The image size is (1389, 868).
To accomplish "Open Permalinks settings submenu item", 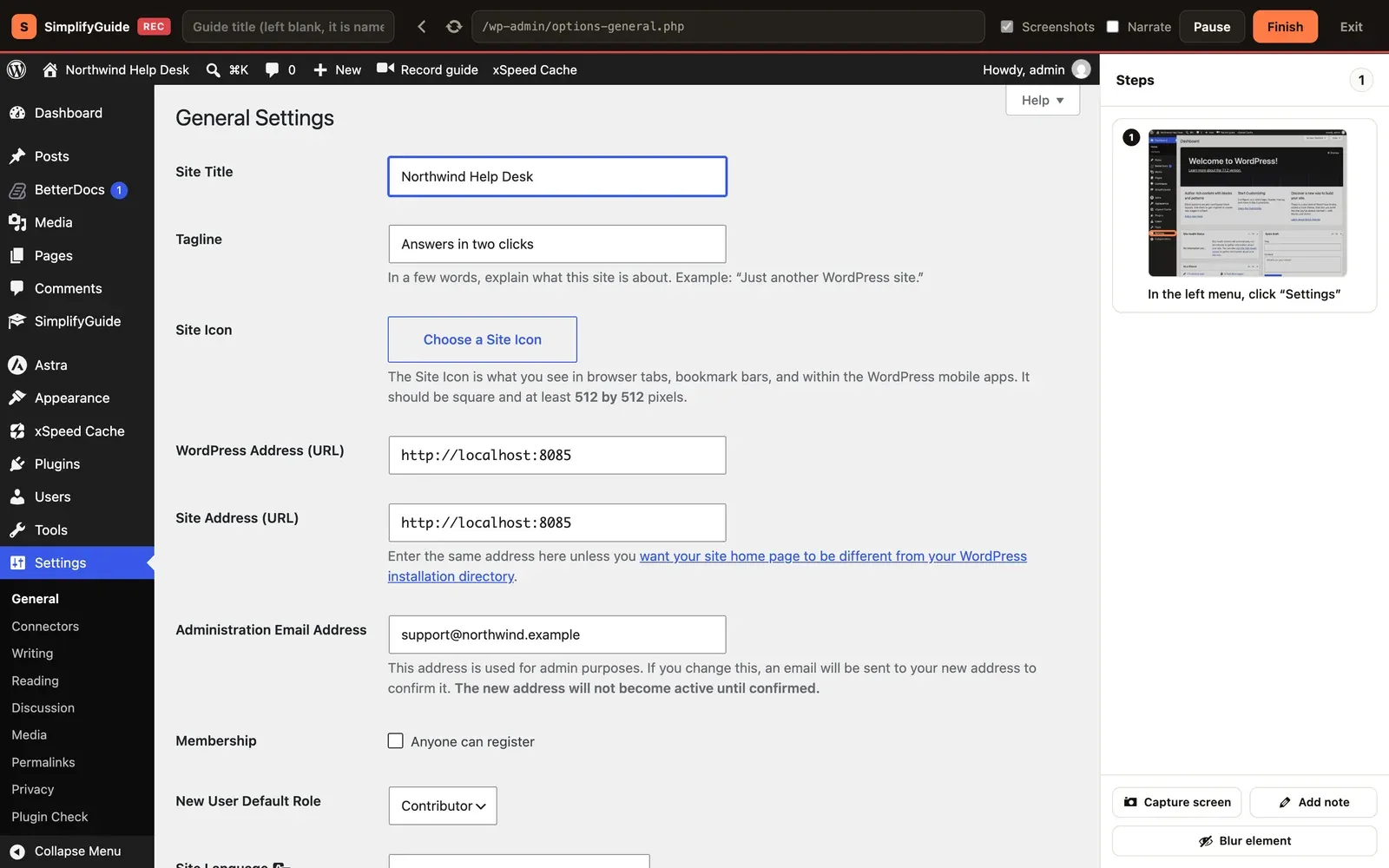I will pyautogui.click(x=43, y=762).
